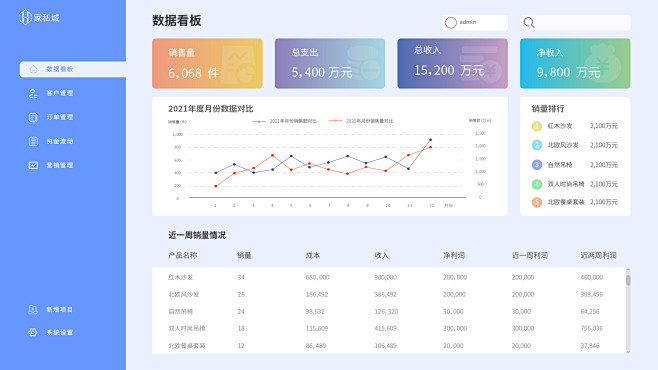Click rank 4 badge for 双人时尚吊椅
Screen dimensions: 658x370
click(x=537, y=184)
